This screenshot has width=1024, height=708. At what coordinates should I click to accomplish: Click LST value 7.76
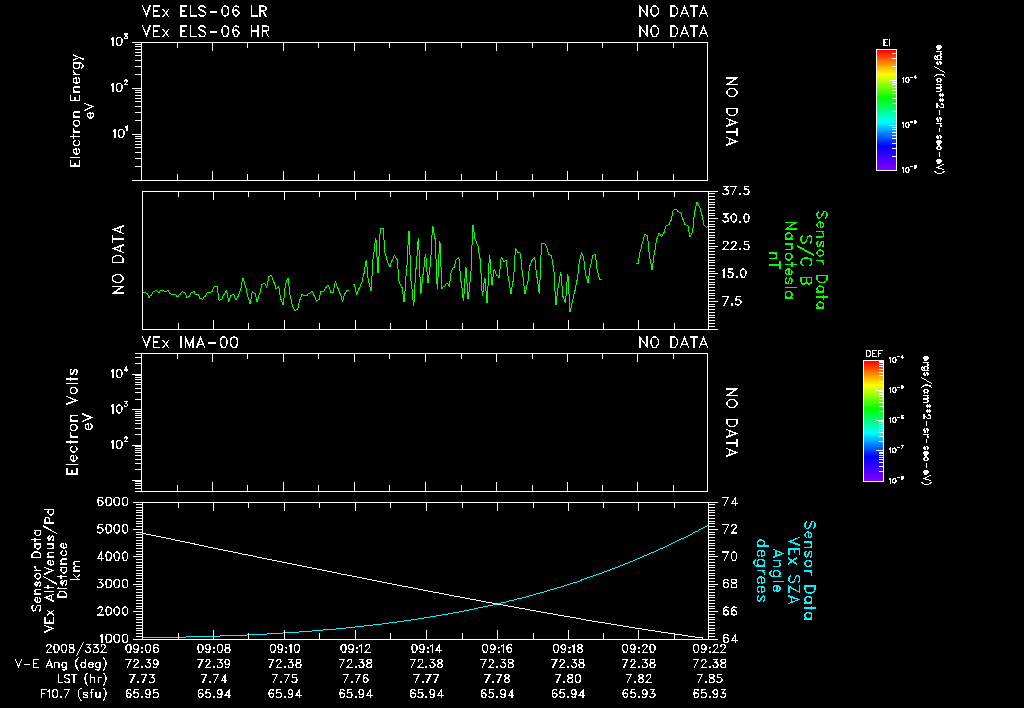click(x=355, y=679)
